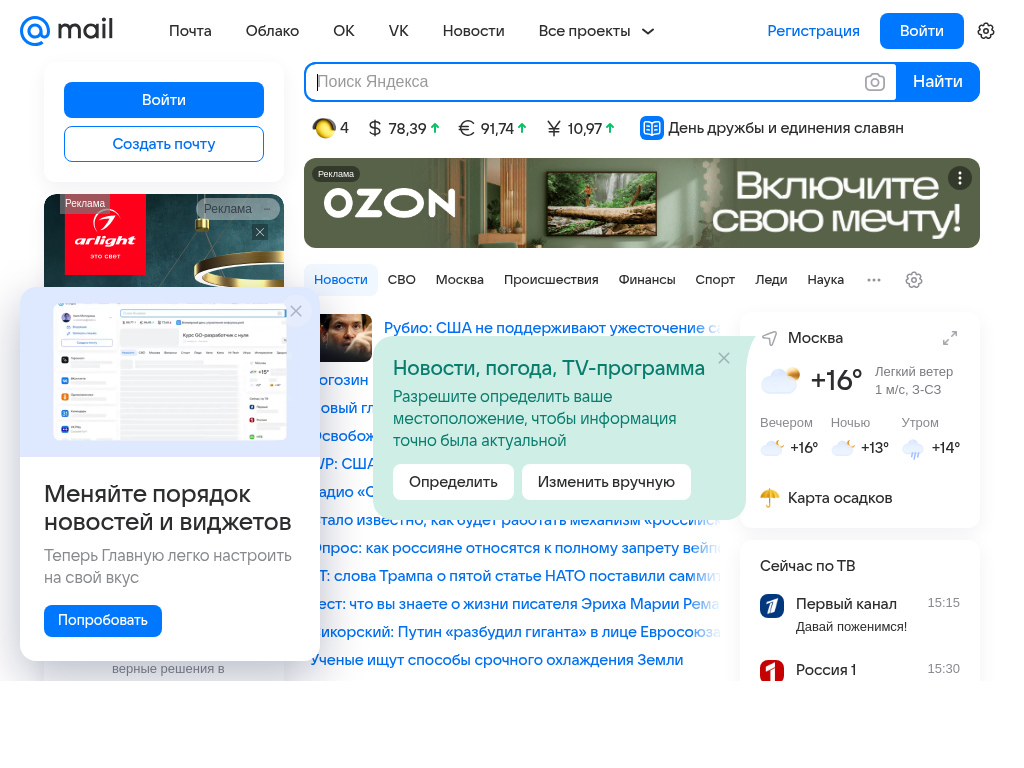Click the euro exchange rate 91,74
This screenshot has height=768, width=1024.
click(x=492, y=128)
